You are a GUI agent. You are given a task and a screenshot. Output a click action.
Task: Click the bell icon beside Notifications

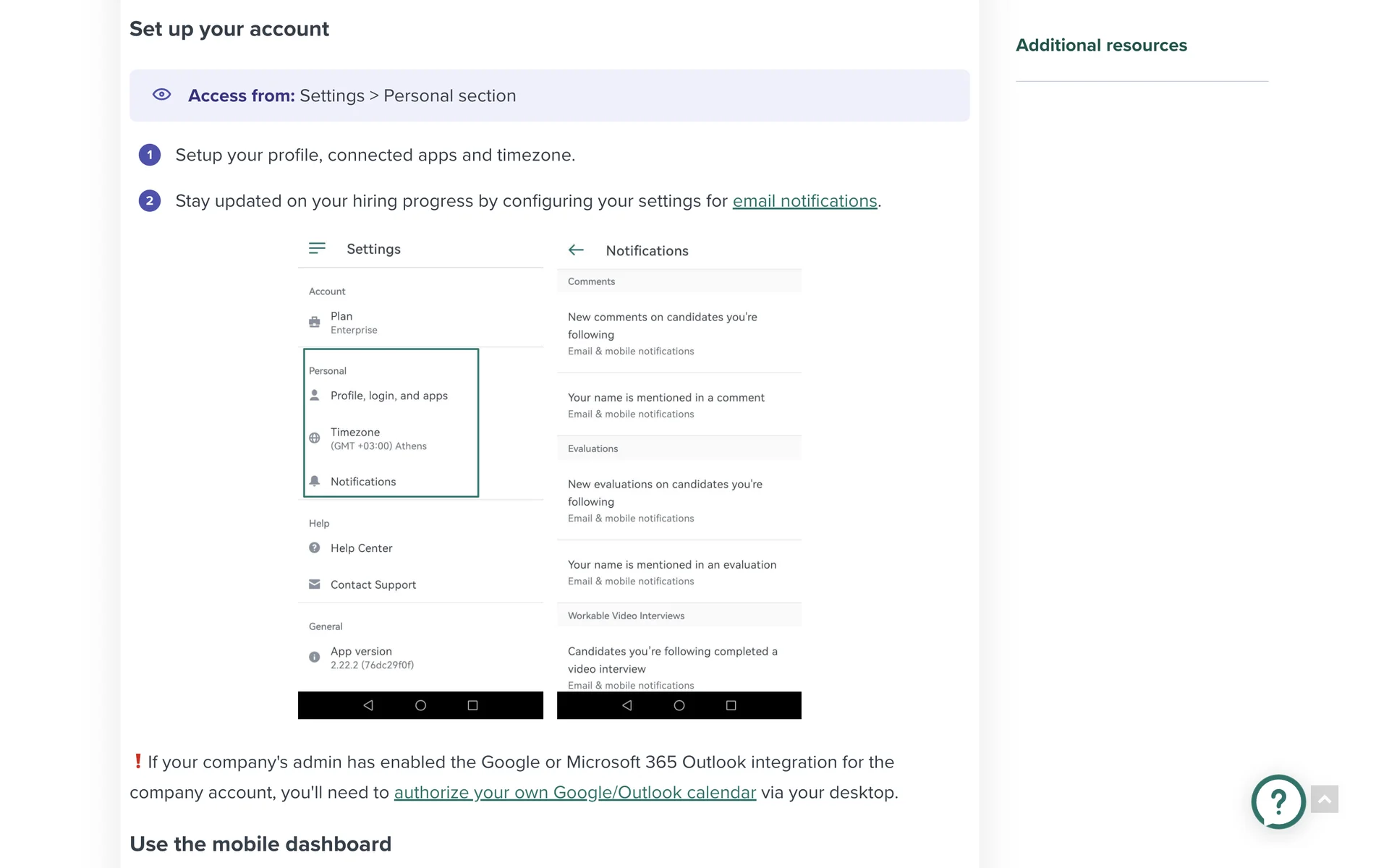click(315, 481)
